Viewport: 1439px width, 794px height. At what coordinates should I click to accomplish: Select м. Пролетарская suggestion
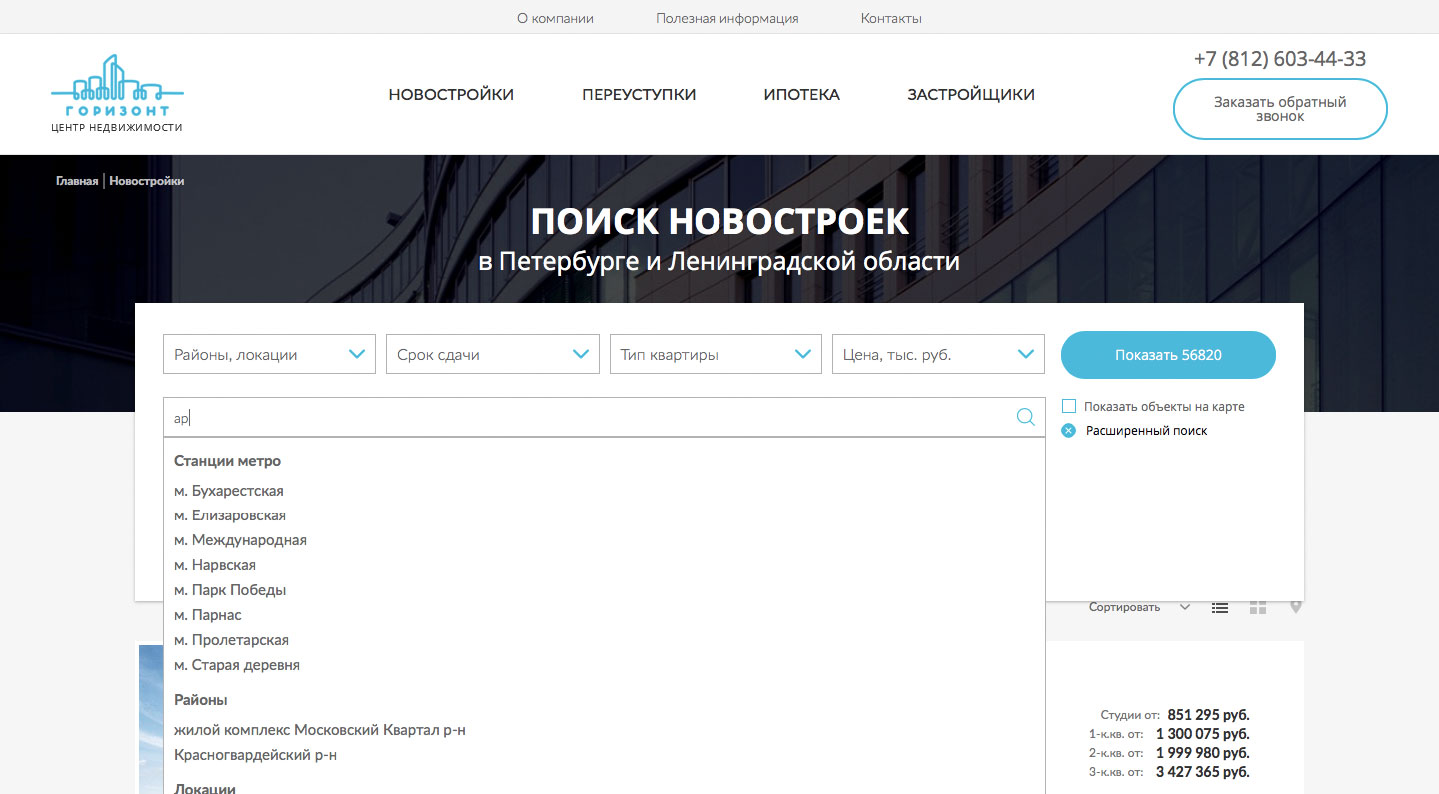[x=231, y=640]
